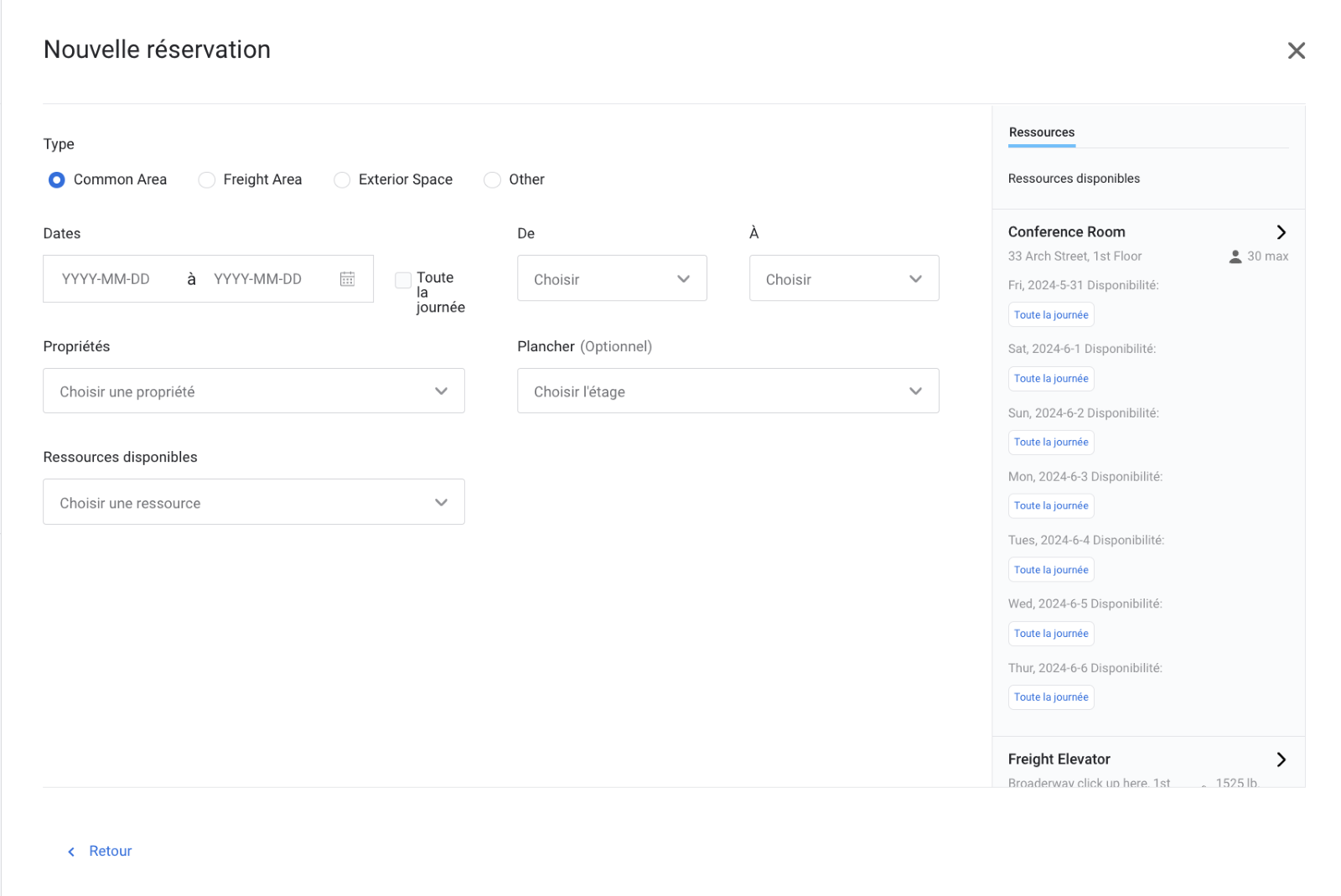Open the Choisir l'étage floor dropdown

727,391
